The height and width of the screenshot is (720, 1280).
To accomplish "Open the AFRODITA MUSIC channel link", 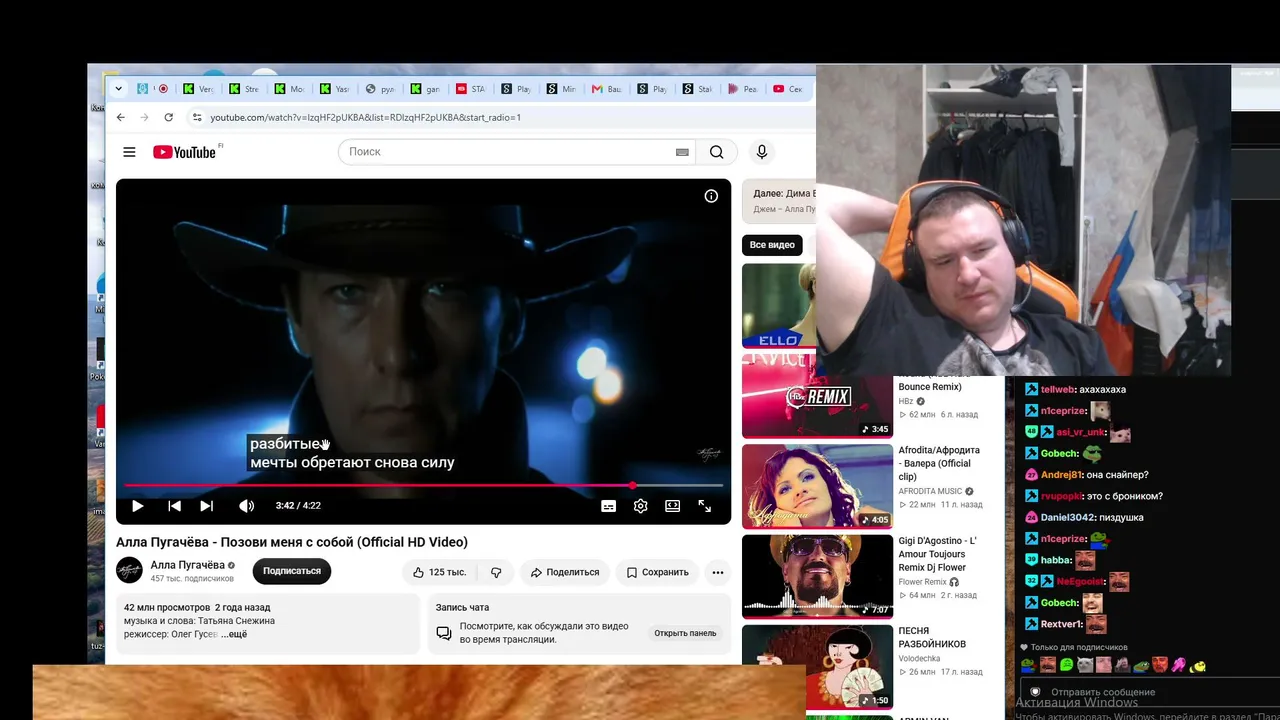I will click(x=930, y=491).
